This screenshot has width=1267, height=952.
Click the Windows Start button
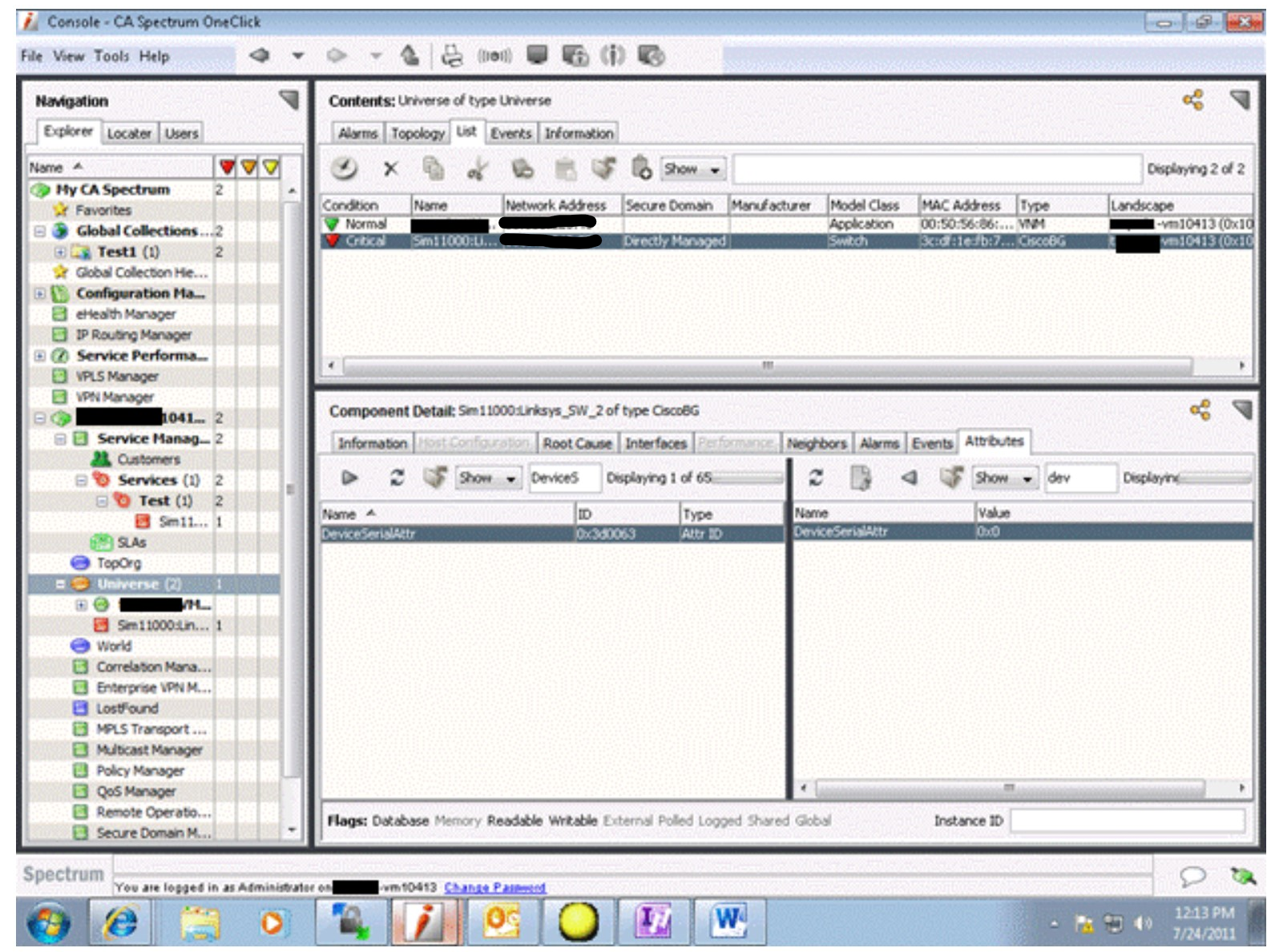tap(48, 923)
